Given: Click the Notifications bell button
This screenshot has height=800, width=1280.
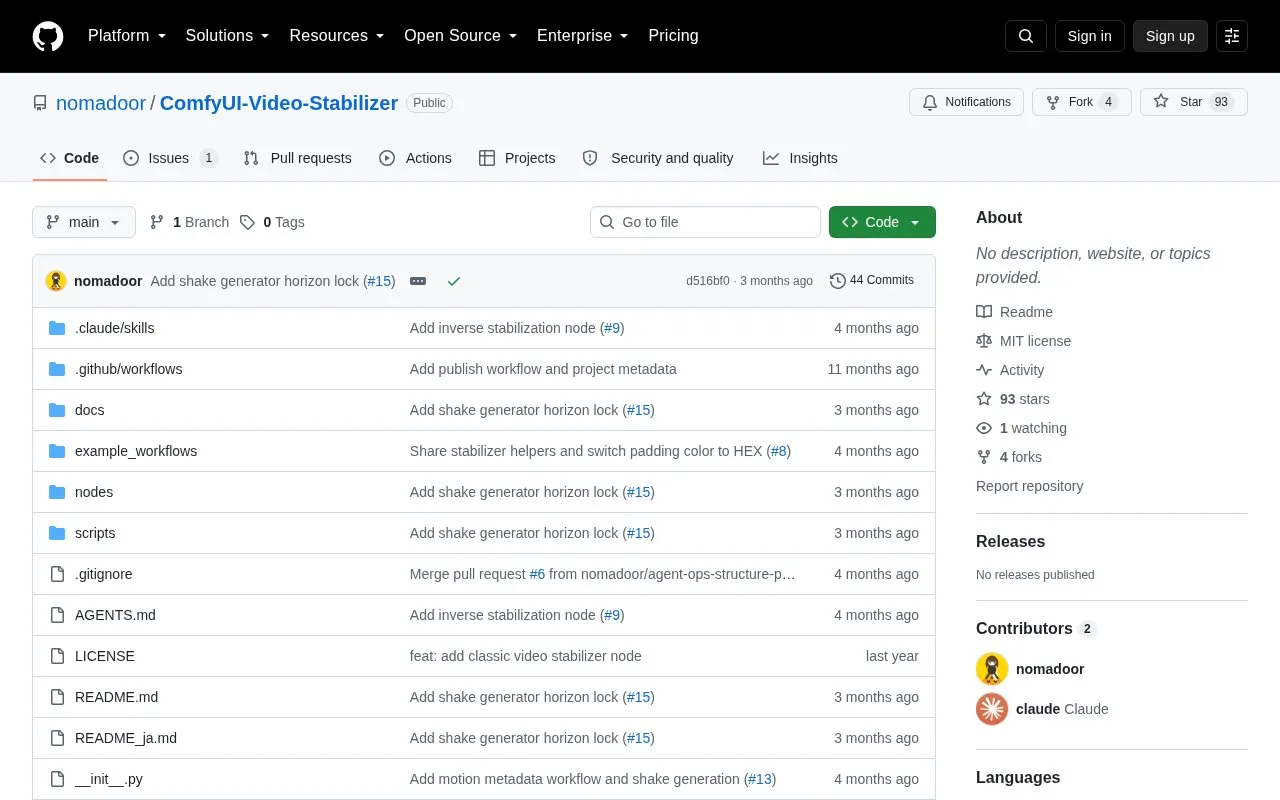Looking at the screenshot, I should click(x=966, y=102).
